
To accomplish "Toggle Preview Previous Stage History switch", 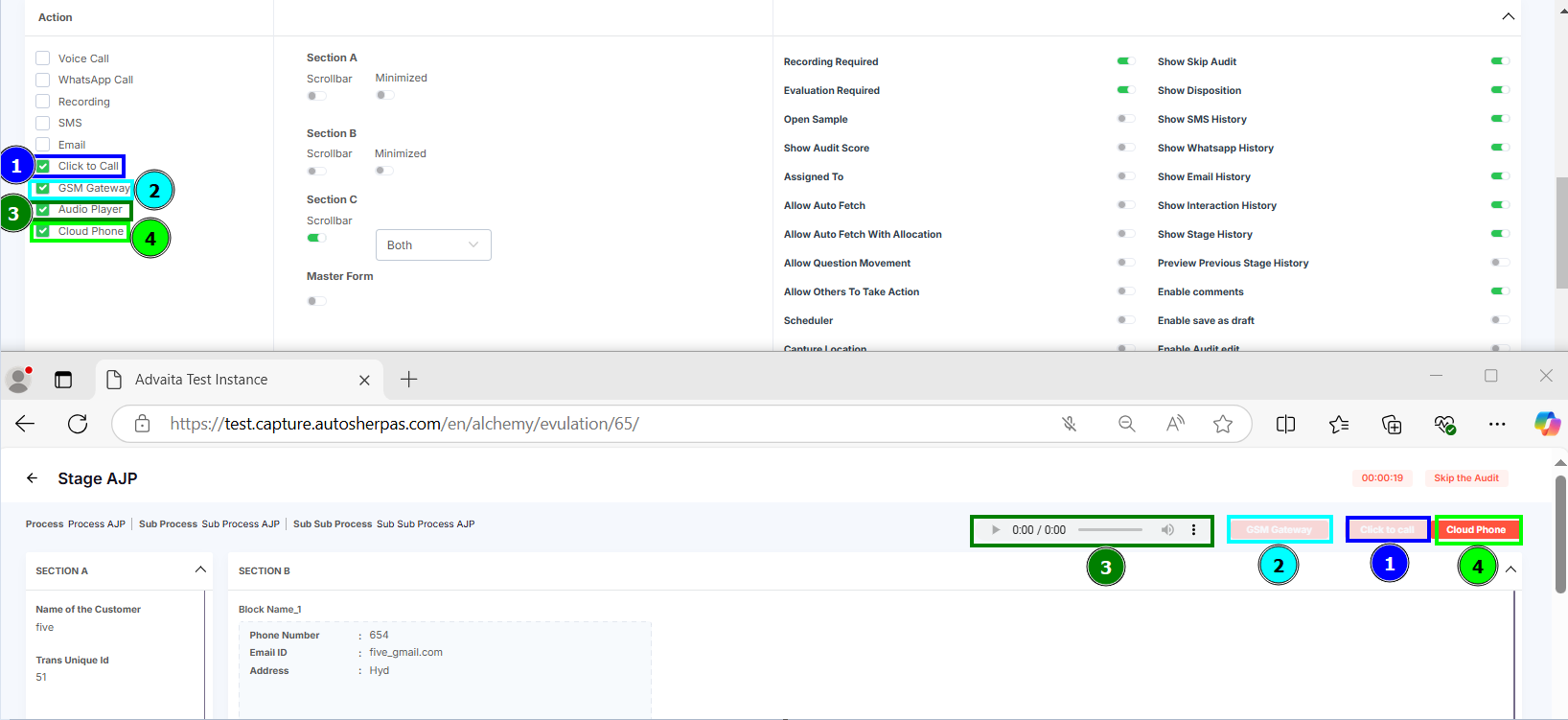I will pyautogui.click(x=1500, y=263).
